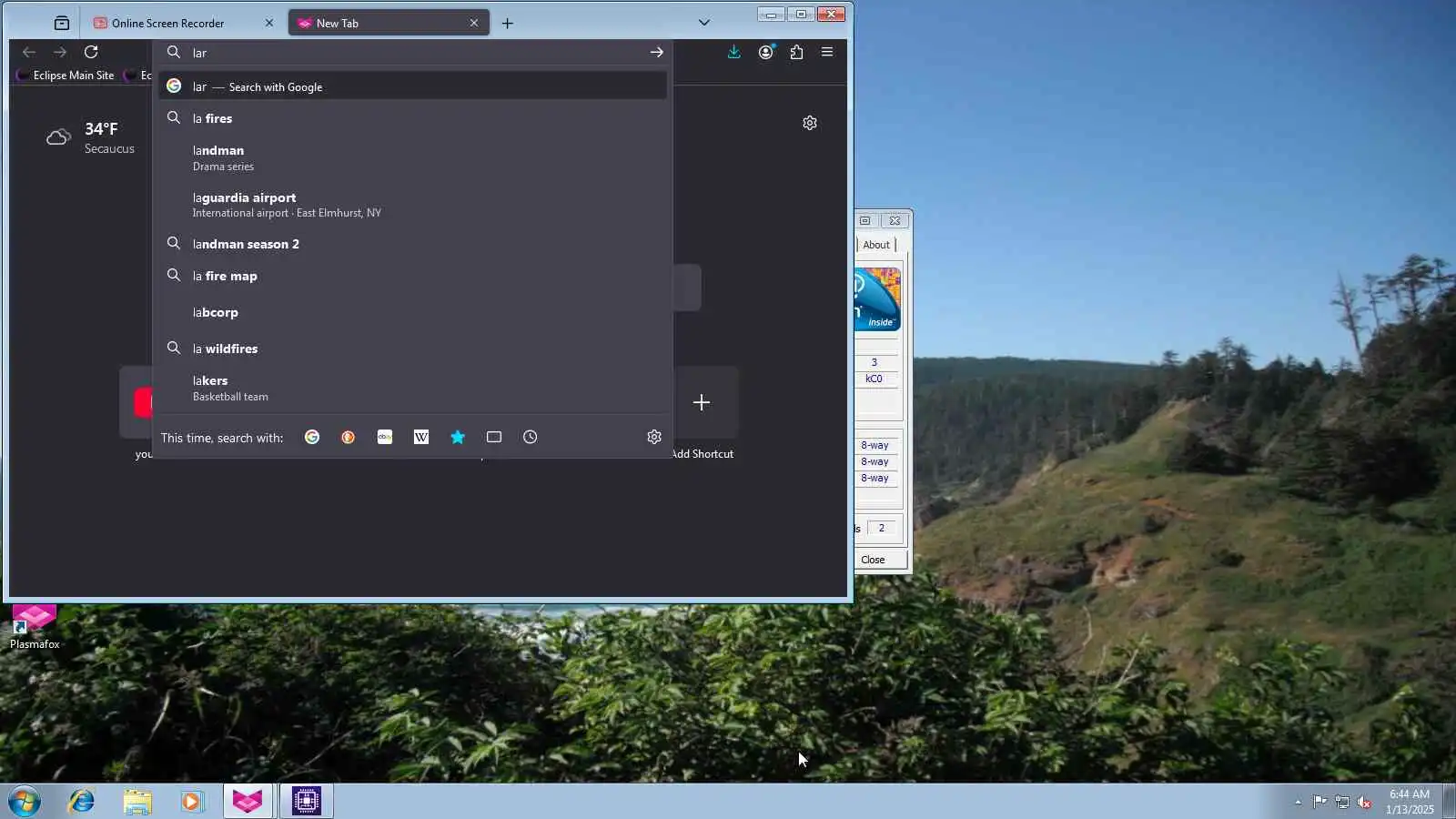Image resolution: width=1456 pixels, height=819 pixels.
Task: Switch to the CPU utility taskbar button
Action: (x=307, y=802)
